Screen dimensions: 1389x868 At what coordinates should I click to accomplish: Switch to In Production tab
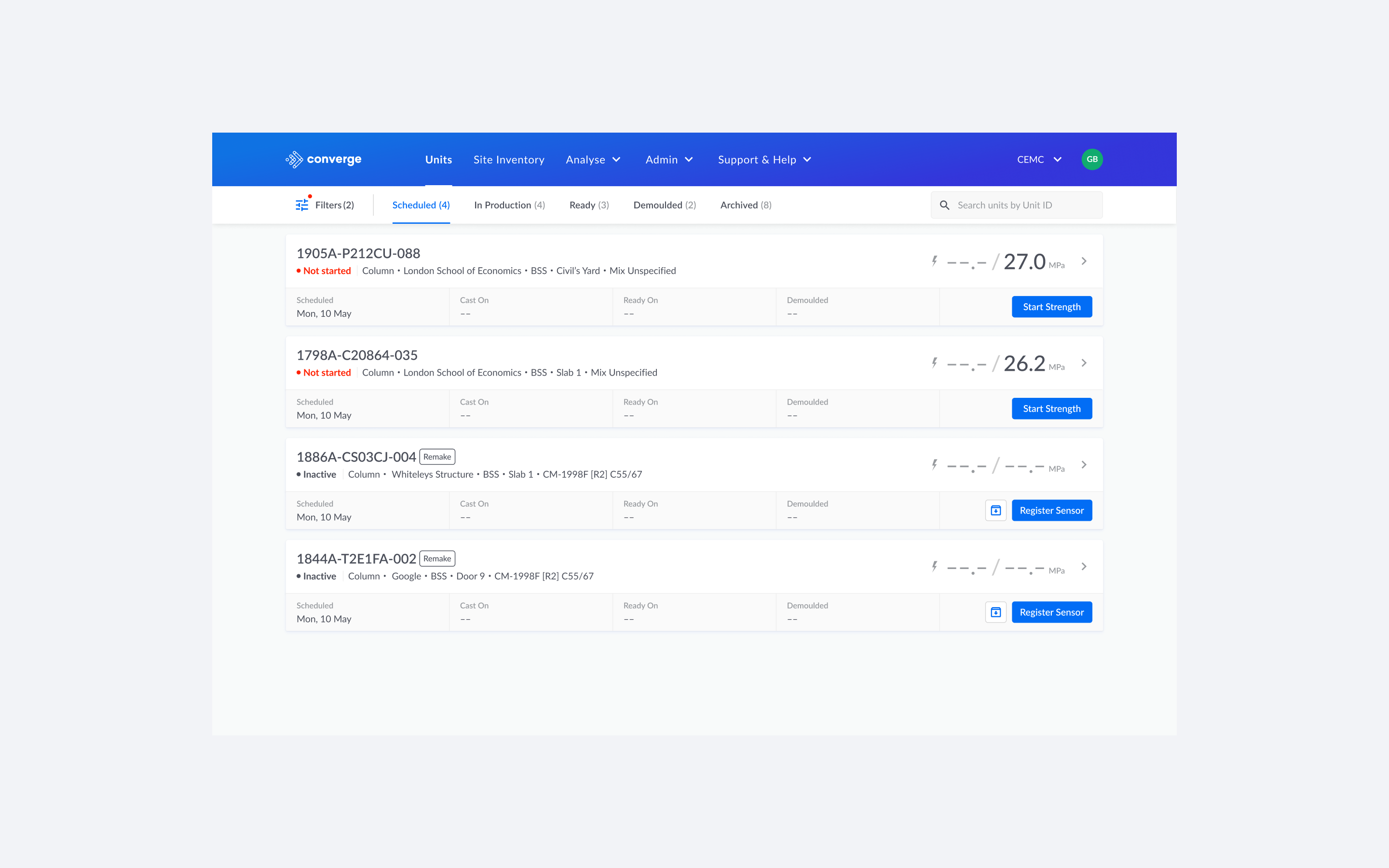[509, 205]
